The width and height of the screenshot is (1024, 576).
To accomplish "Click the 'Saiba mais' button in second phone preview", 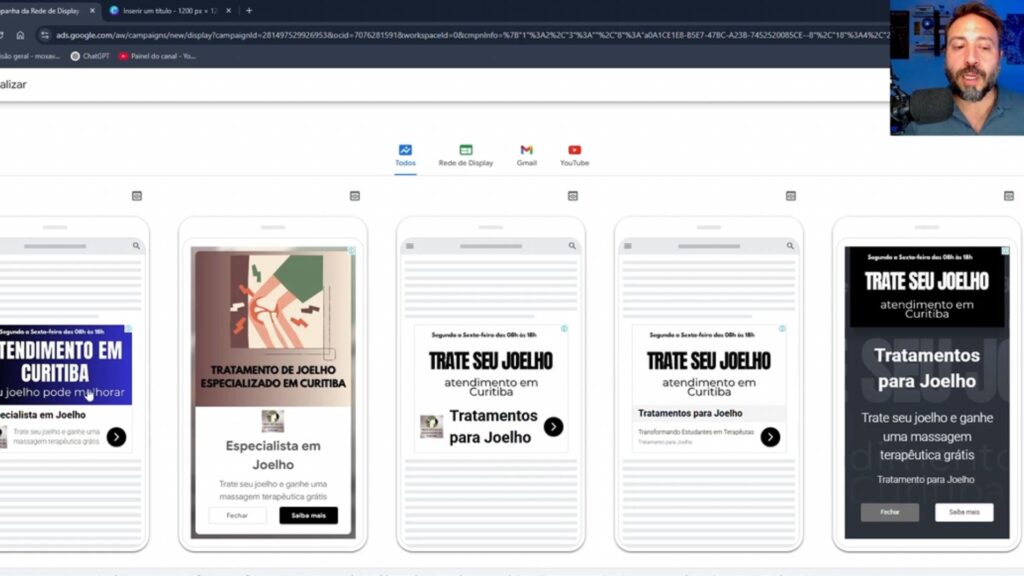I will point(308,515).
